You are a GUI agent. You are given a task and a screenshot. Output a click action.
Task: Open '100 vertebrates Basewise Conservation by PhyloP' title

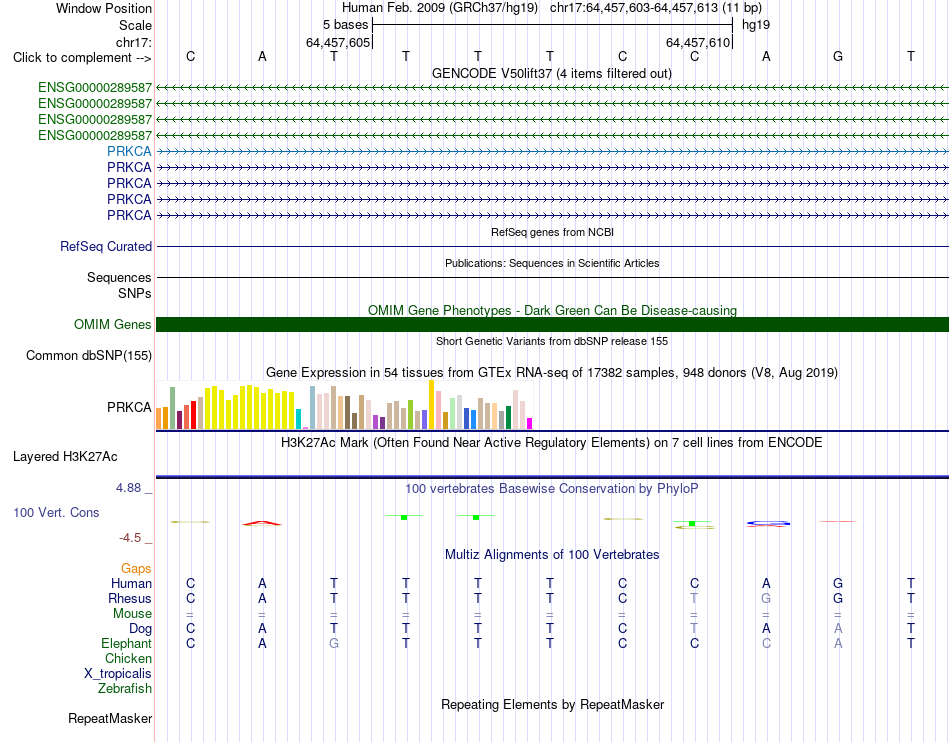(552, 488)
